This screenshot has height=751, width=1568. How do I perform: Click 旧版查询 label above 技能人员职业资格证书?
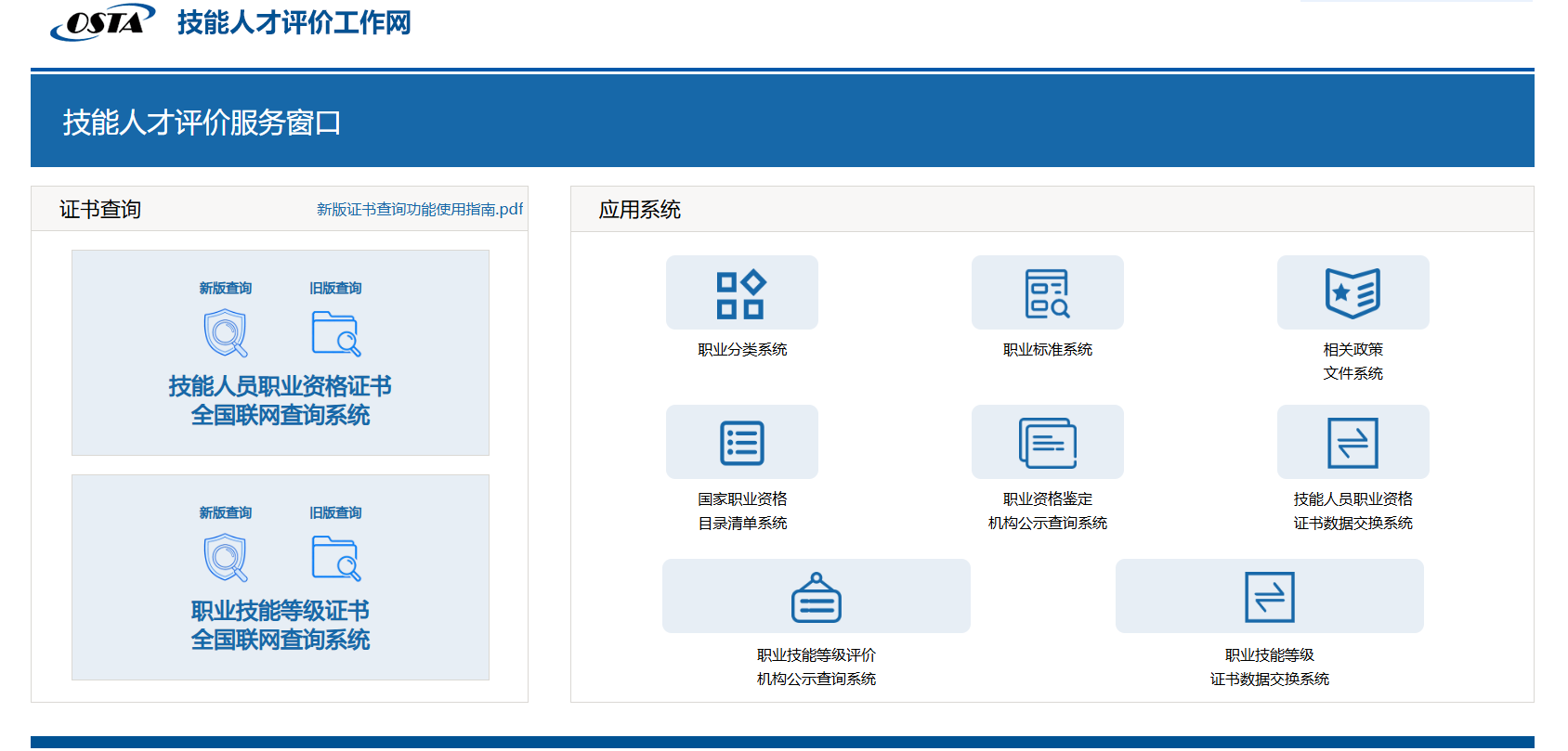pyautogui.click(x=336, y=288)
